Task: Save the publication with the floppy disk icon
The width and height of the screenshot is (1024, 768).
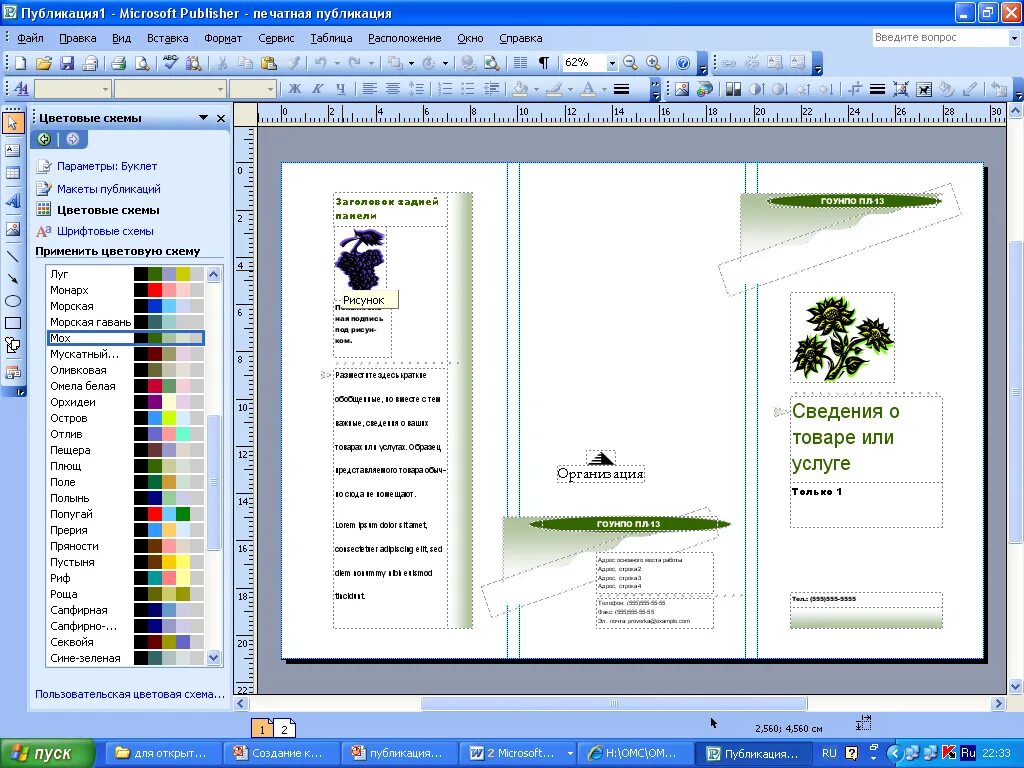Action: 67,63
